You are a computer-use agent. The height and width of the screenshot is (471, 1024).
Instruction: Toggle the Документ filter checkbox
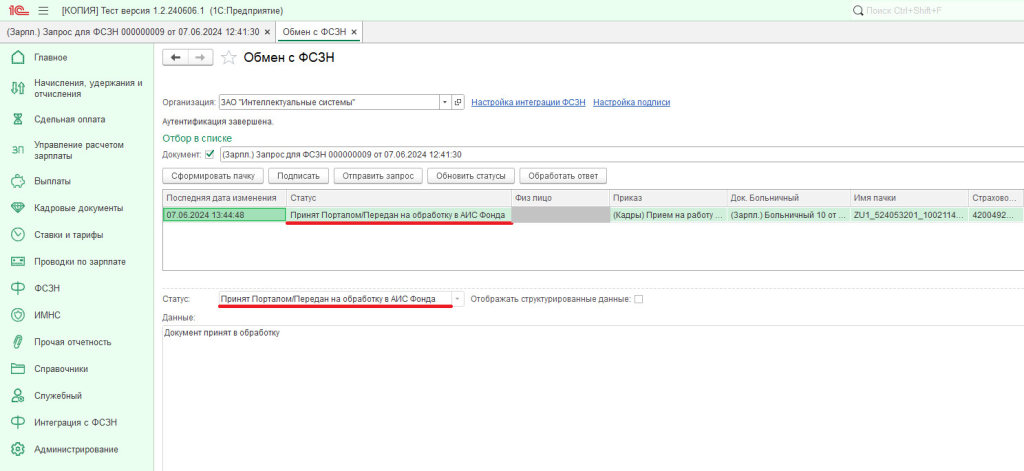coord(209,154)
